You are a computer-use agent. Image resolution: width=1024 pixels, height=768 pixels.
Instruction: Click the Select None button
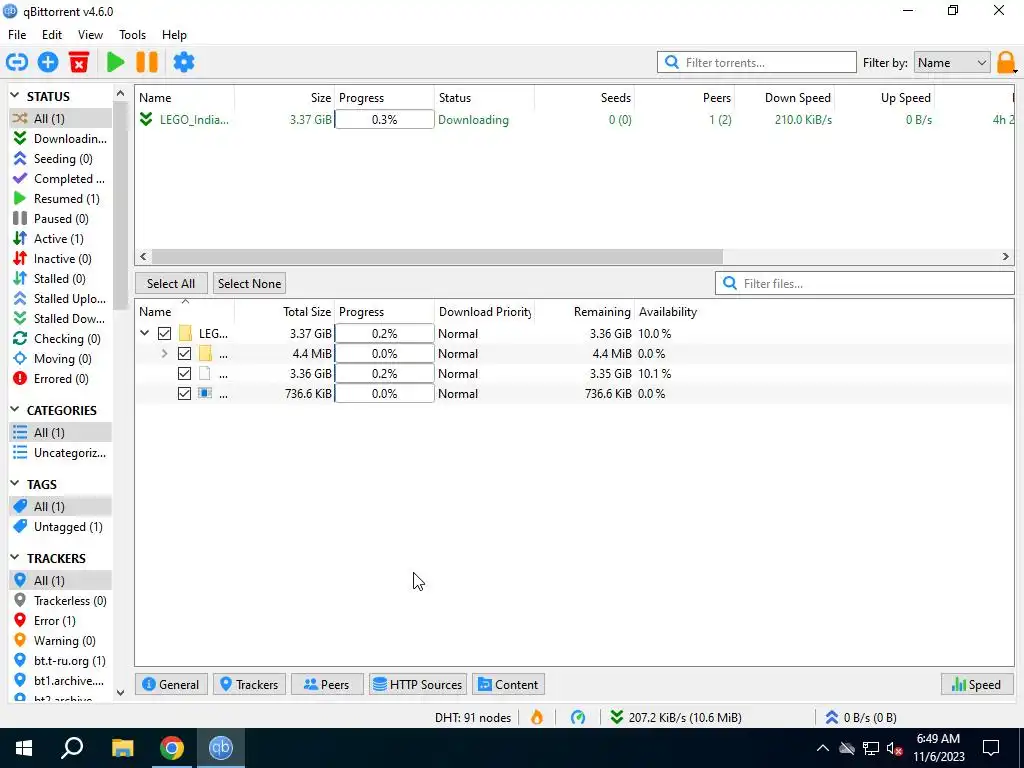(249, 283)
